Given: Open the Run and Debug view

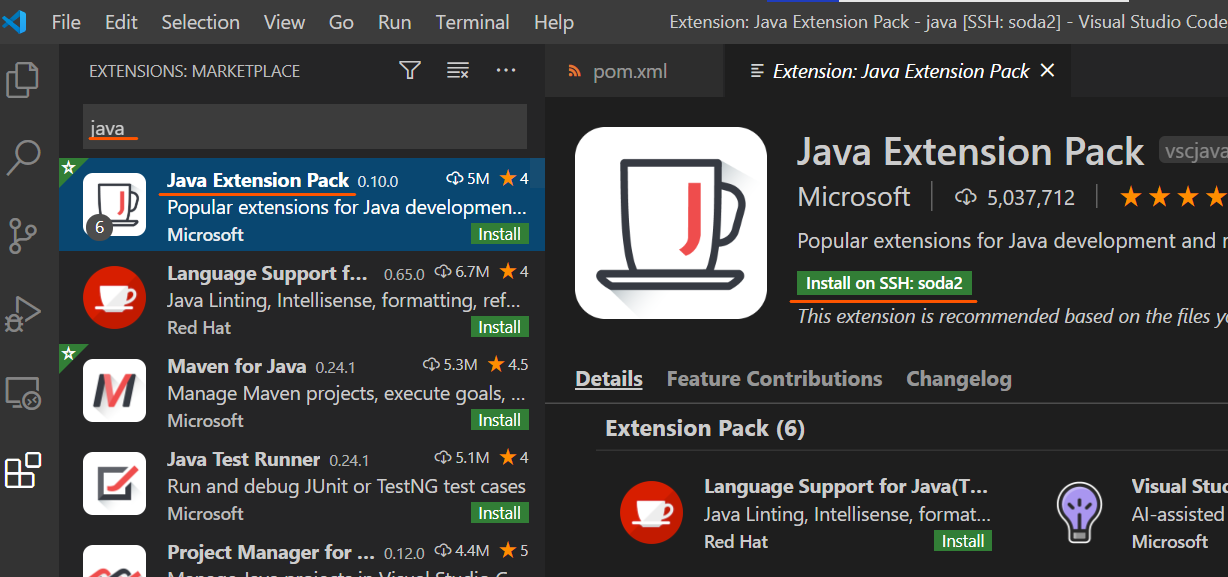Looking at the screenshot, I should [23, 315].
